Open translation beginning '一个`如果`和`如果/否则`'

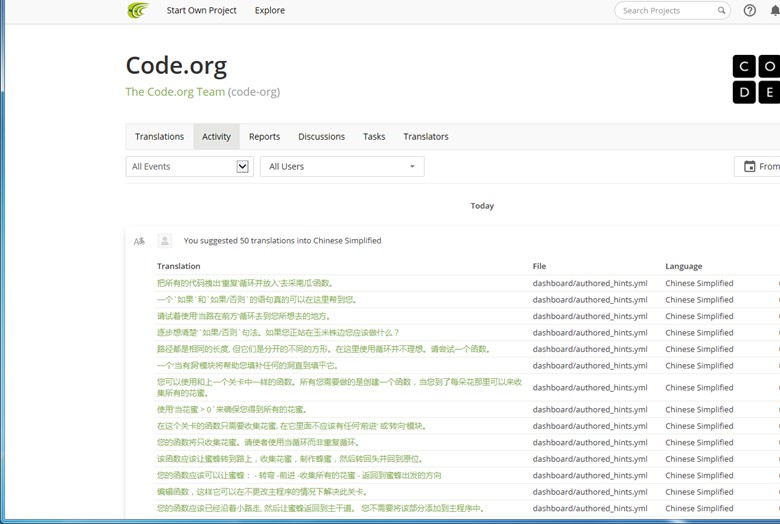pyautogui.click(x=257, y=300)
